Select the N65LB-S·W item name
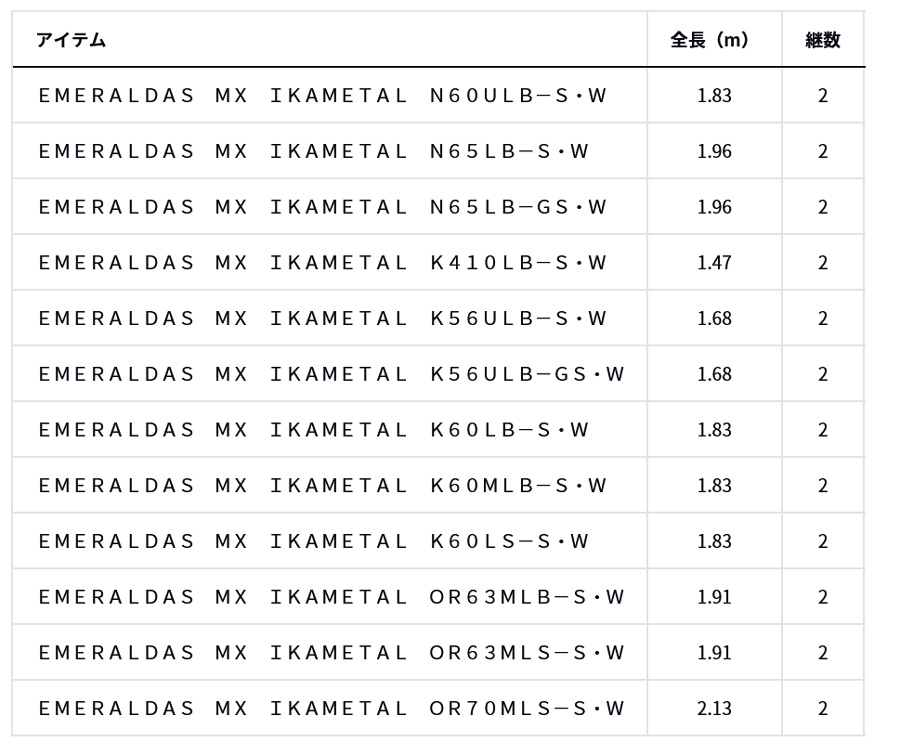Image resolution: width=900 pixels, height=742 pixels. pyautogui.click(x=314, y=152)
